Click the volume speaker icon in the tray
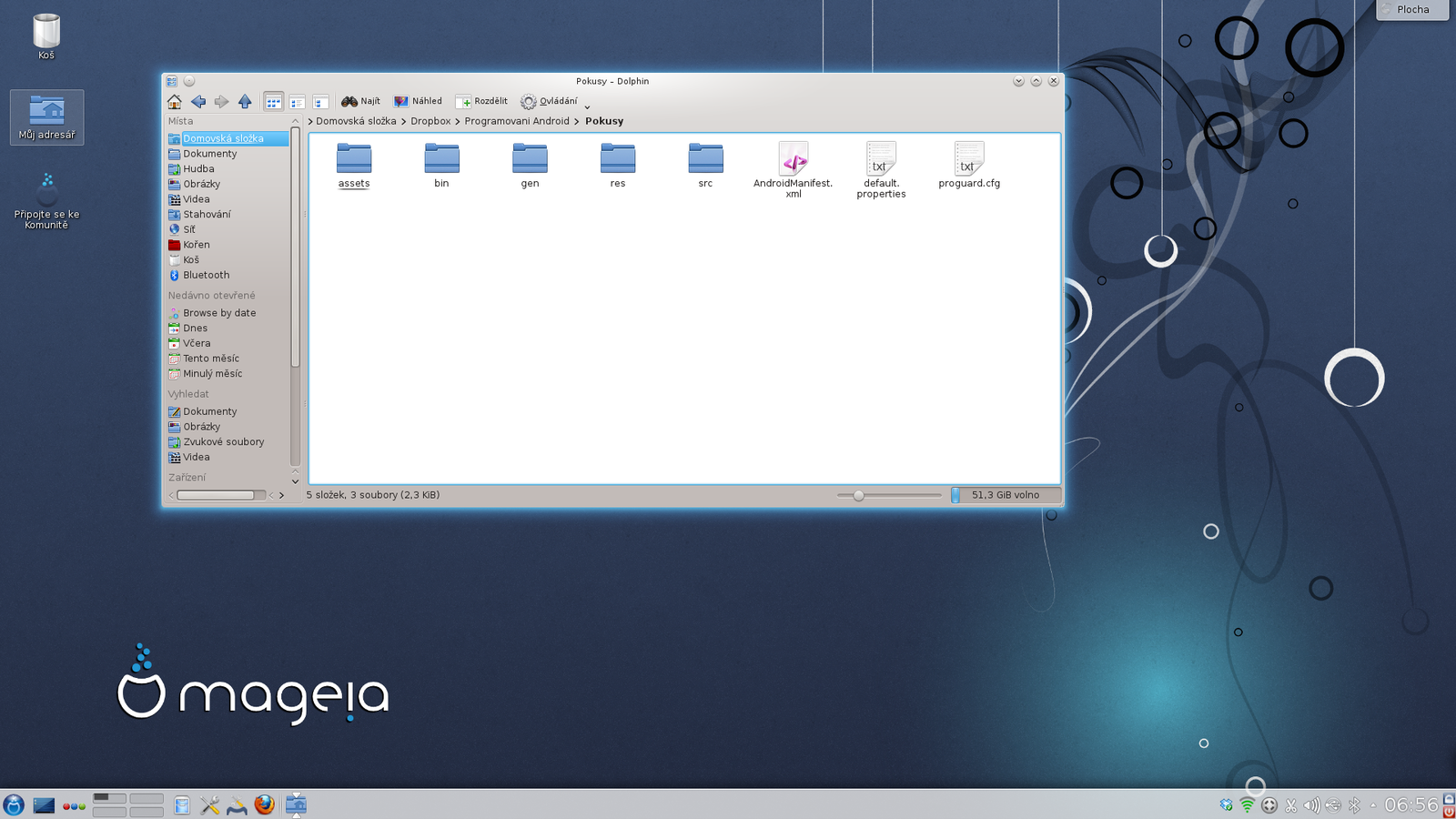The image size is (1456, 819). click(x=1311, y=804)
